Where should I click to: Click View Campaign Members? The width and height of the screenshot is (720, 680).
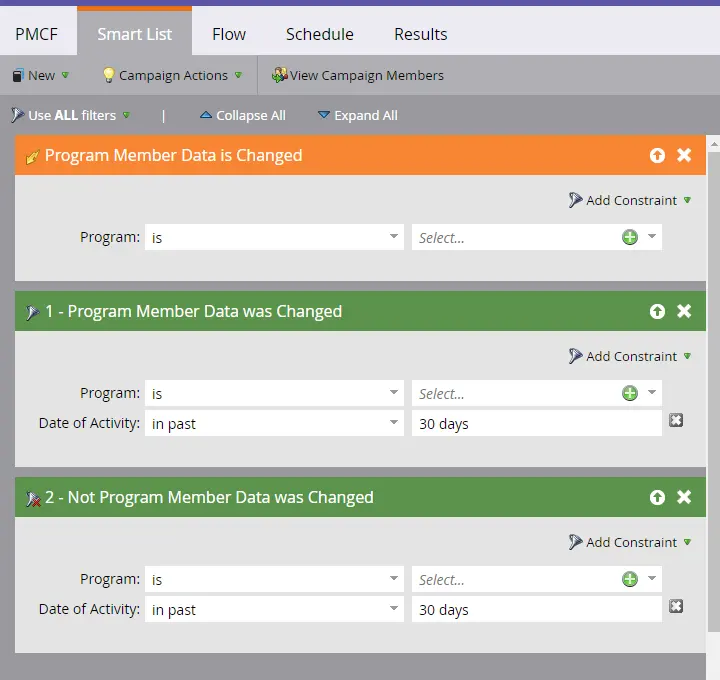[358, 75]
